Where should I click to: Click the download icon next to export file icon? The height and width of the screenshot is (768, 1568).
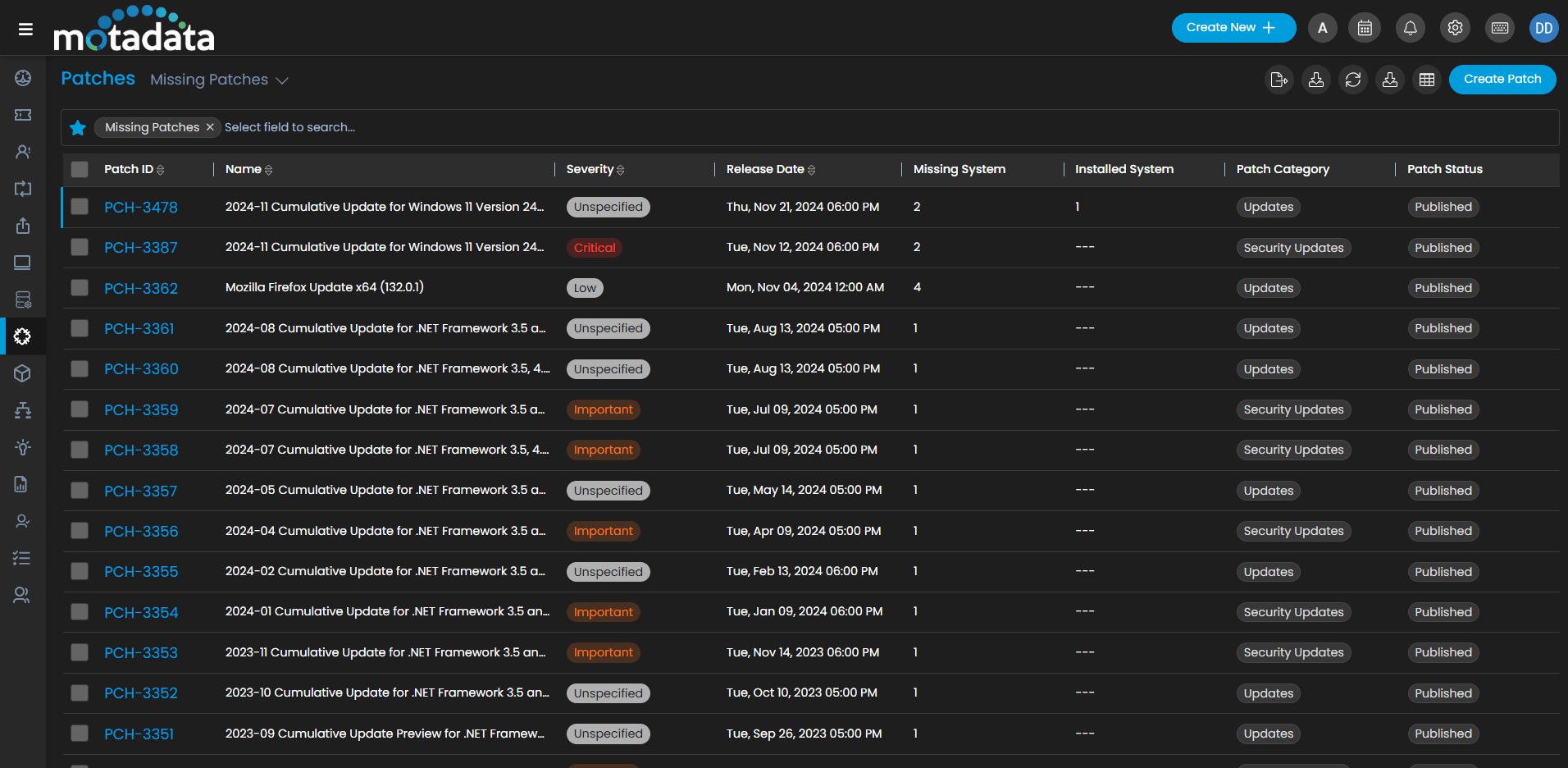[1316, 80]
